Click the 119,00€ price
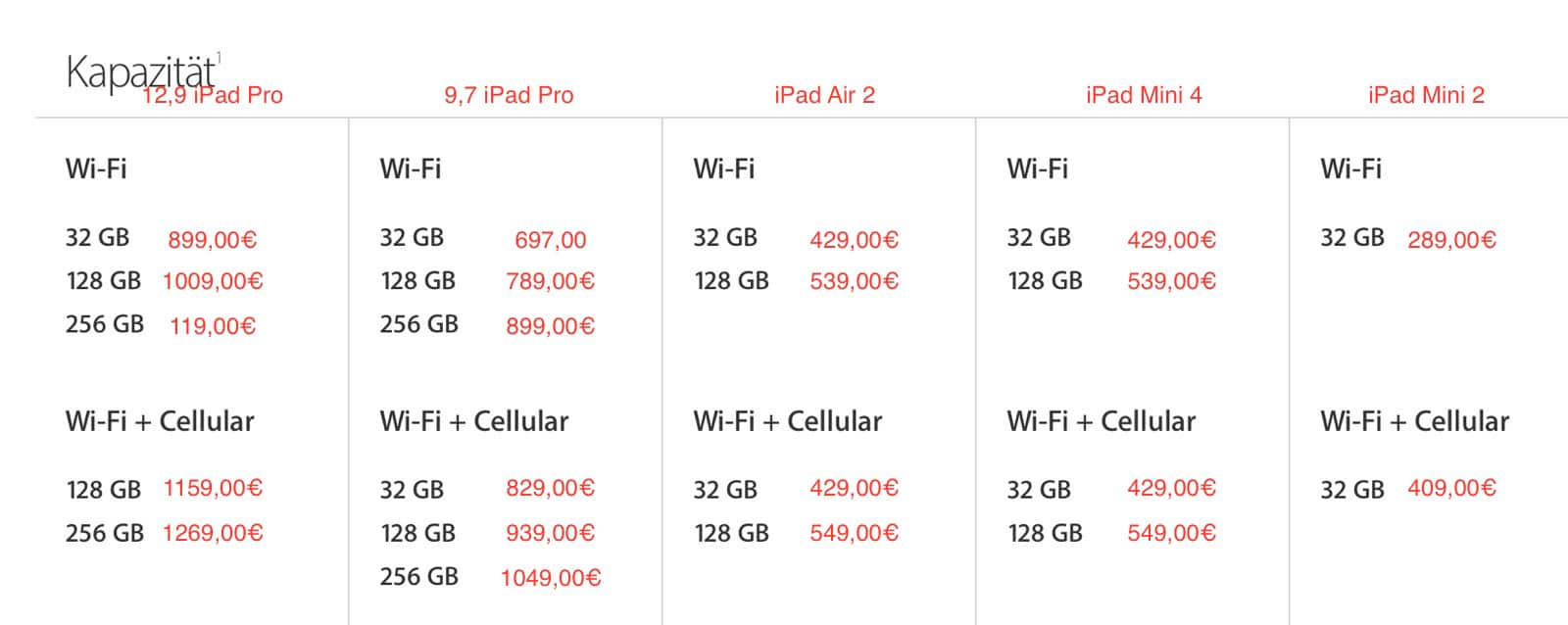The image size is (1568, 625). point(212,326)
